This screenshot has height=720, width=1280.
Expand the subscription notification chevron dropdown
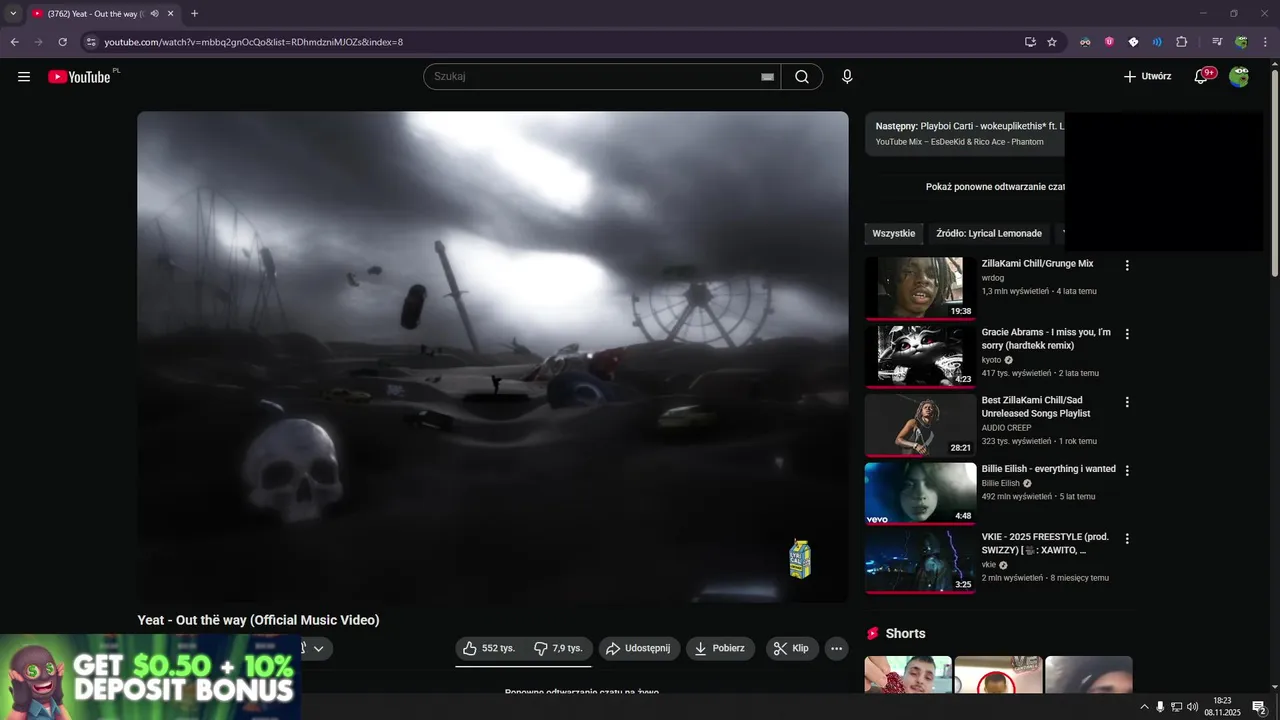tap(317, 648)
